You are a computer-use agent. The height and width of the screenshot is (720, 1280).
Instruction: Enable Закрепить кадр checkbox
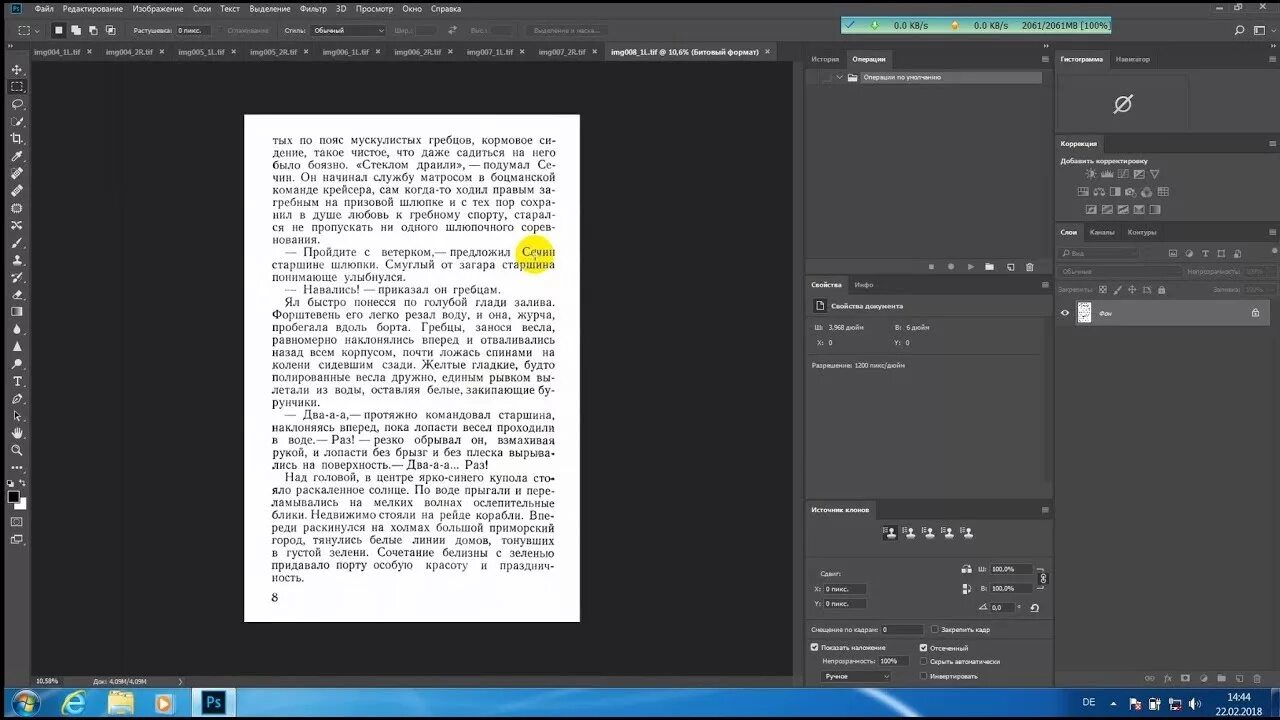[x=935, y=630]
